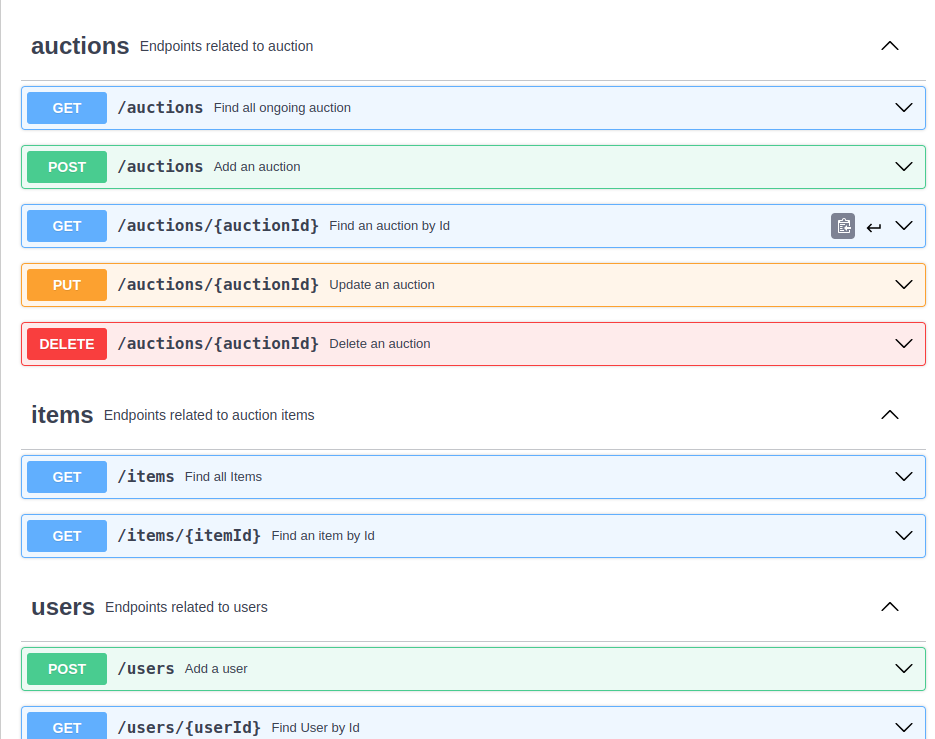The height and width of the screenshot is (739, 935).
Task: Copy the GET /auctions/{auctionId} path to clipboard
Action: click(843, 226)
